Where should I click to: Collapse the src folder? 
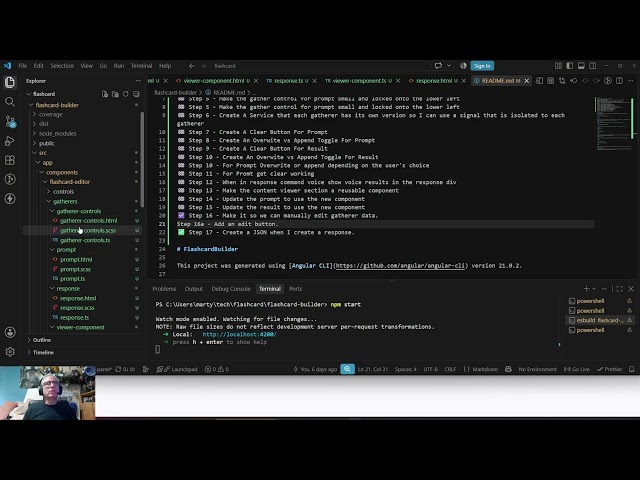click(x=42, y=153)
